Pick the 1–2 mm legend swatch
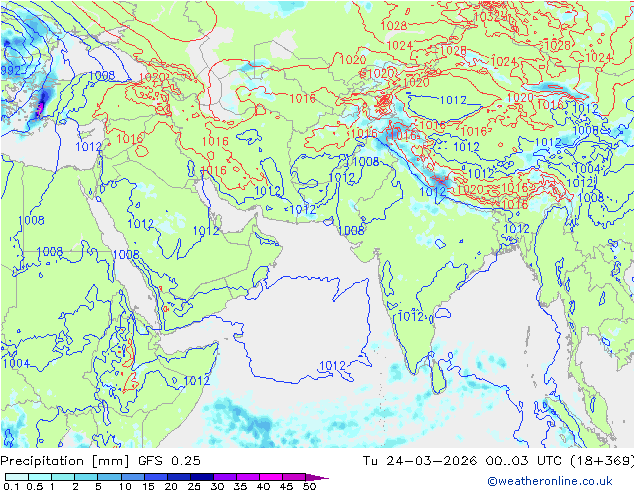This screenshot has width=634, height=490. pos(63,477)
